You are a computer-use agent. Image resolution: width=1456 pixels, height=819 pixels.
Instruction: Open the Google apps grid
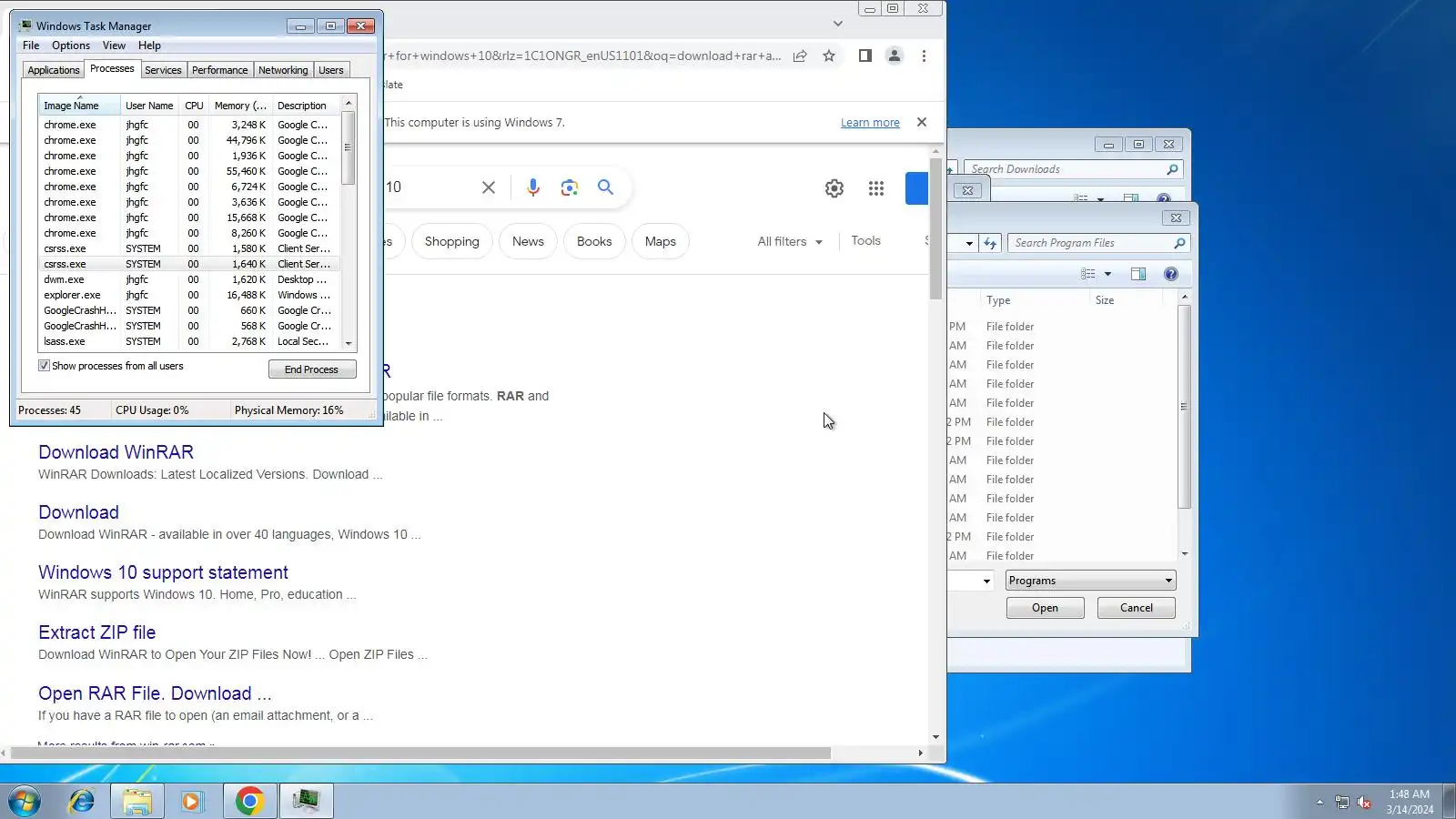(876, 188)
